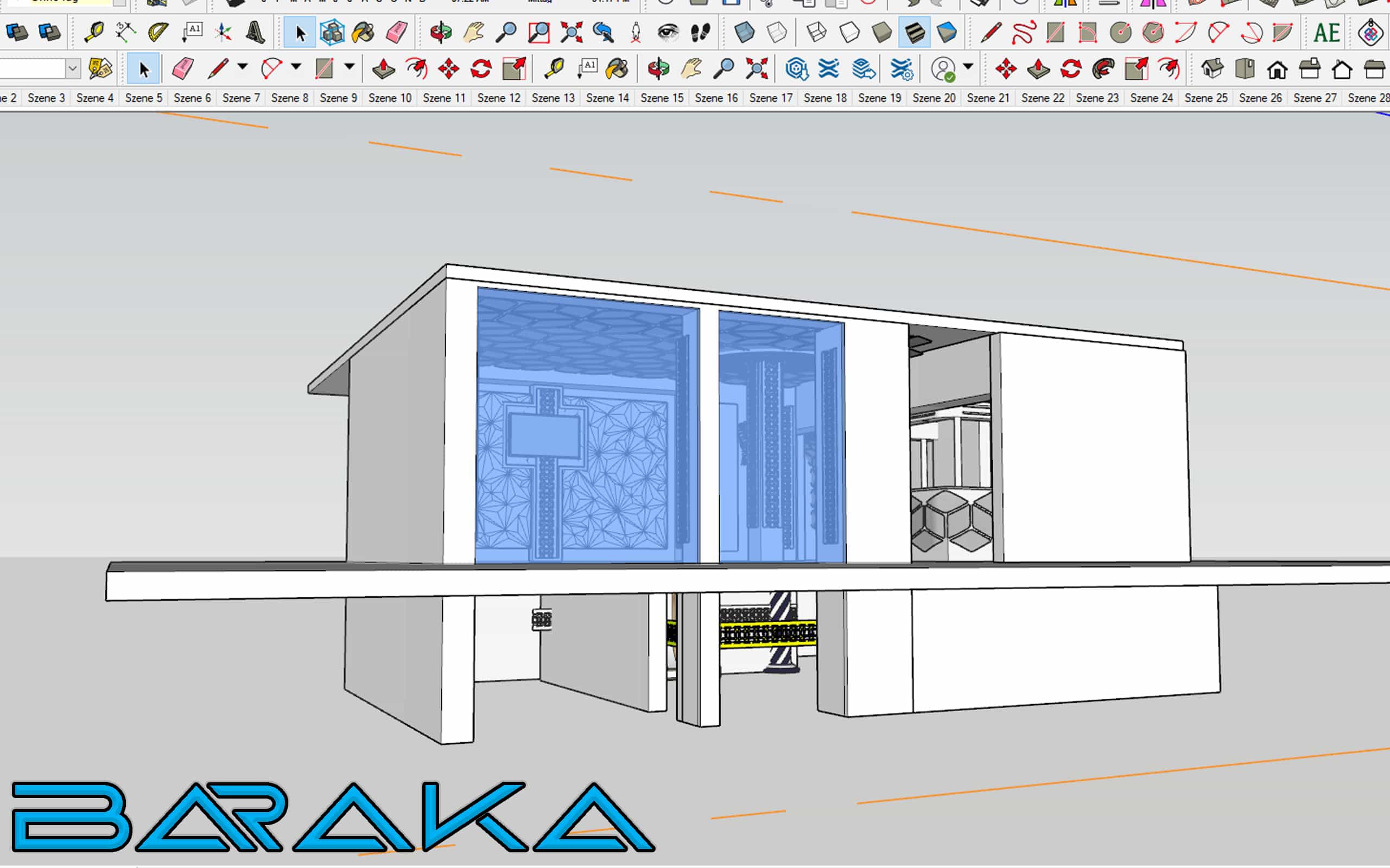Toggle X-Ray face style
The image size is (1390, 868).
(745, 32)
